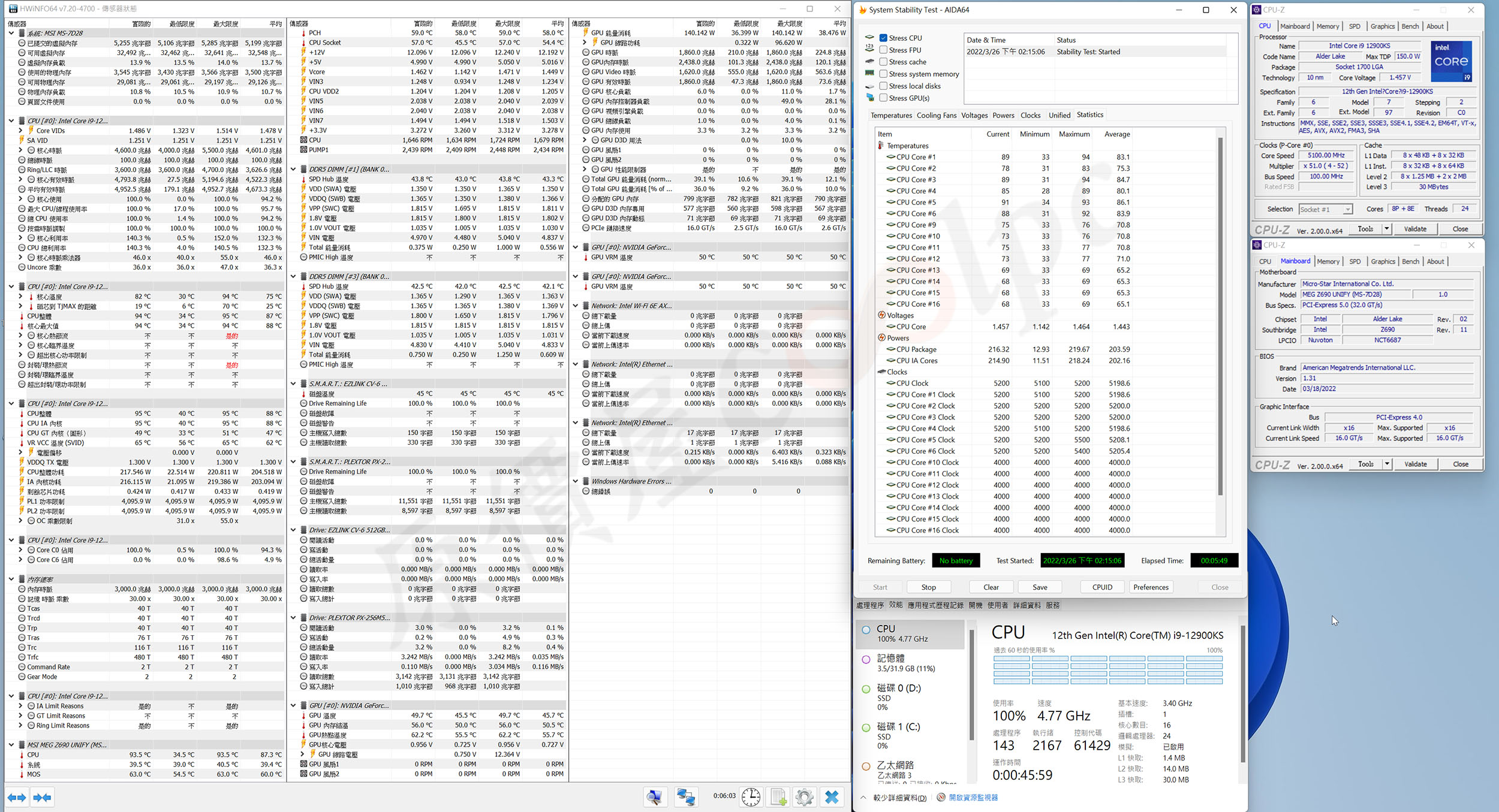Viewport: 1499px width, 812px height.
Task: Click the Voltages category icon in AIDA64 statistics
Action: (881, 315)
